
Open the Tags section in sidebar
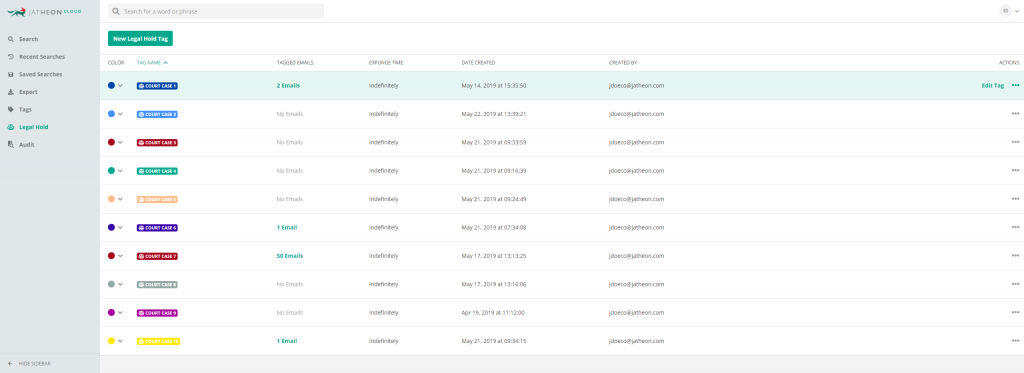pos(25,109)
